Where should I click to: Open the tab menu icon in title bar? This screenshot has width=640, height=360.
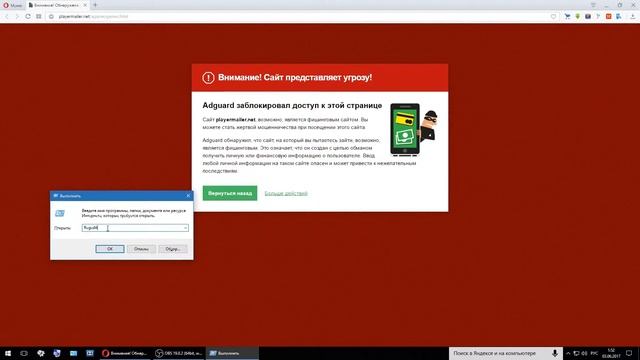click(593, 5)
